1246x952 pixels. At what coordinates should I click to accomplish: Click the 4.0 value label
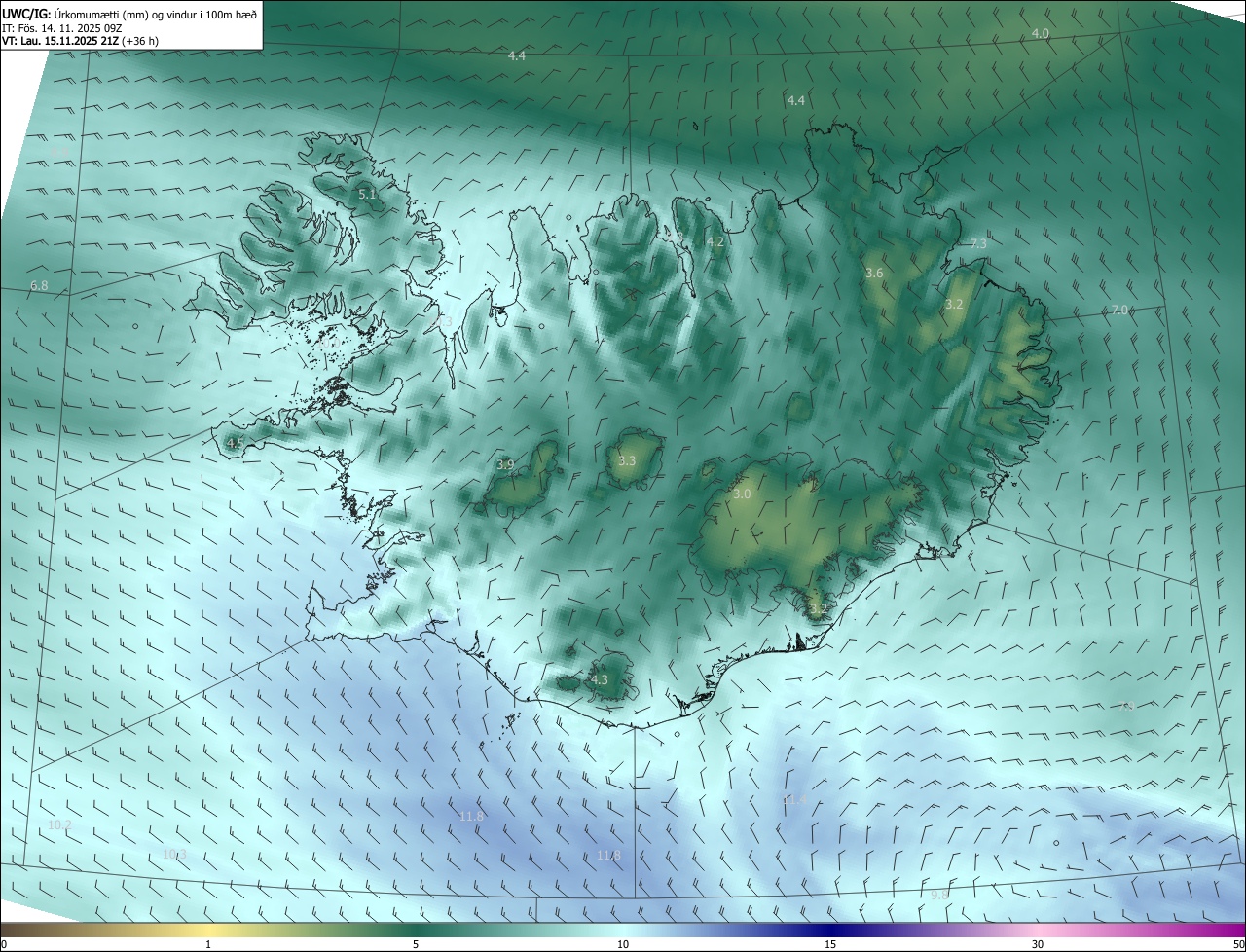point(1041,34)
